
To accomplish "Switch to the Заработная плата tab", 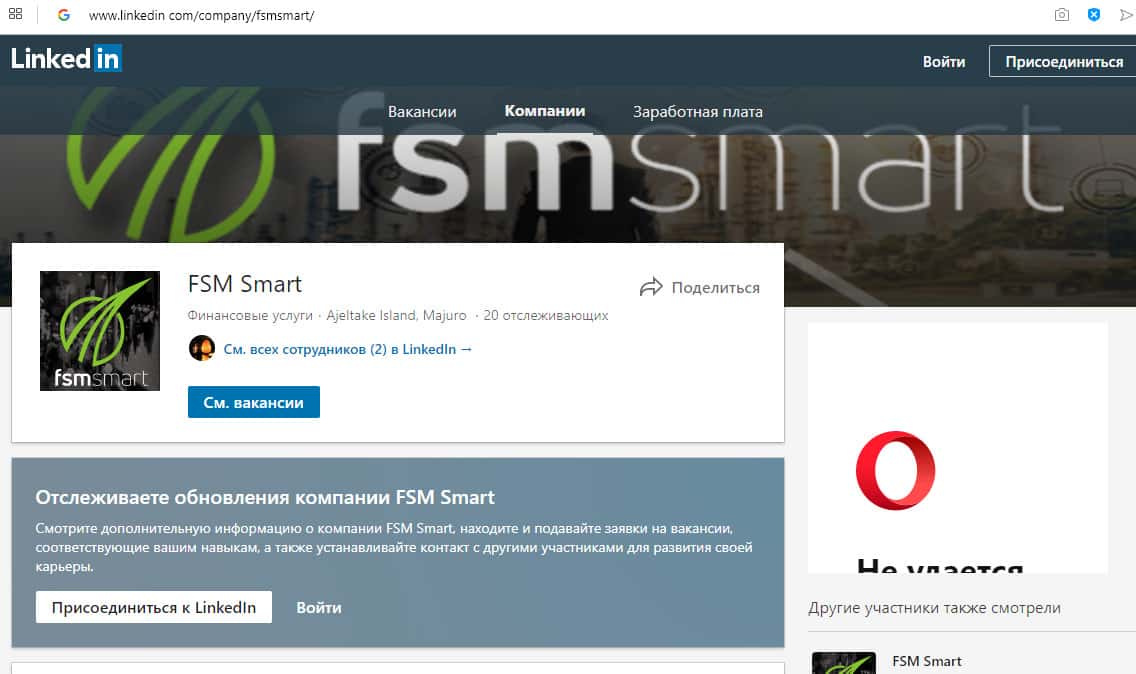I will coord(698,112).
